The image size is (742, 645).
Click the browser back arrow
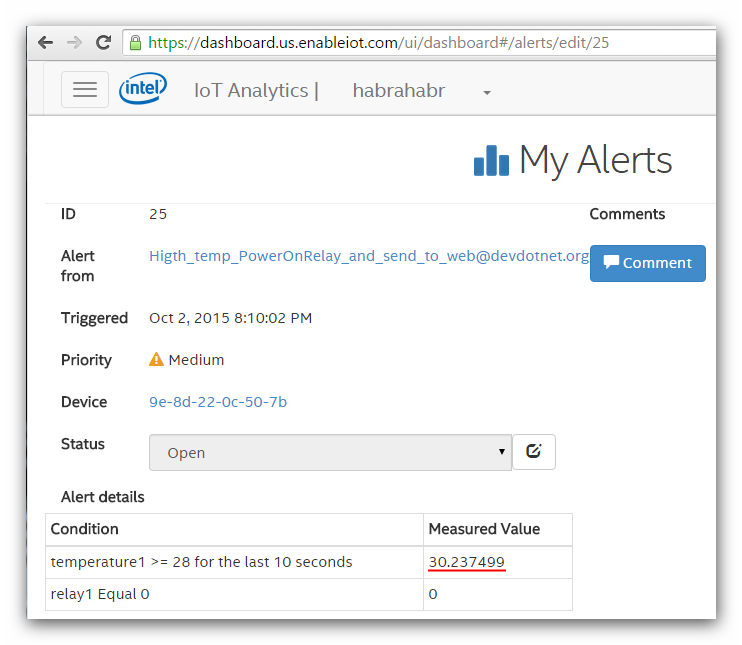click(x=45, y=43)
